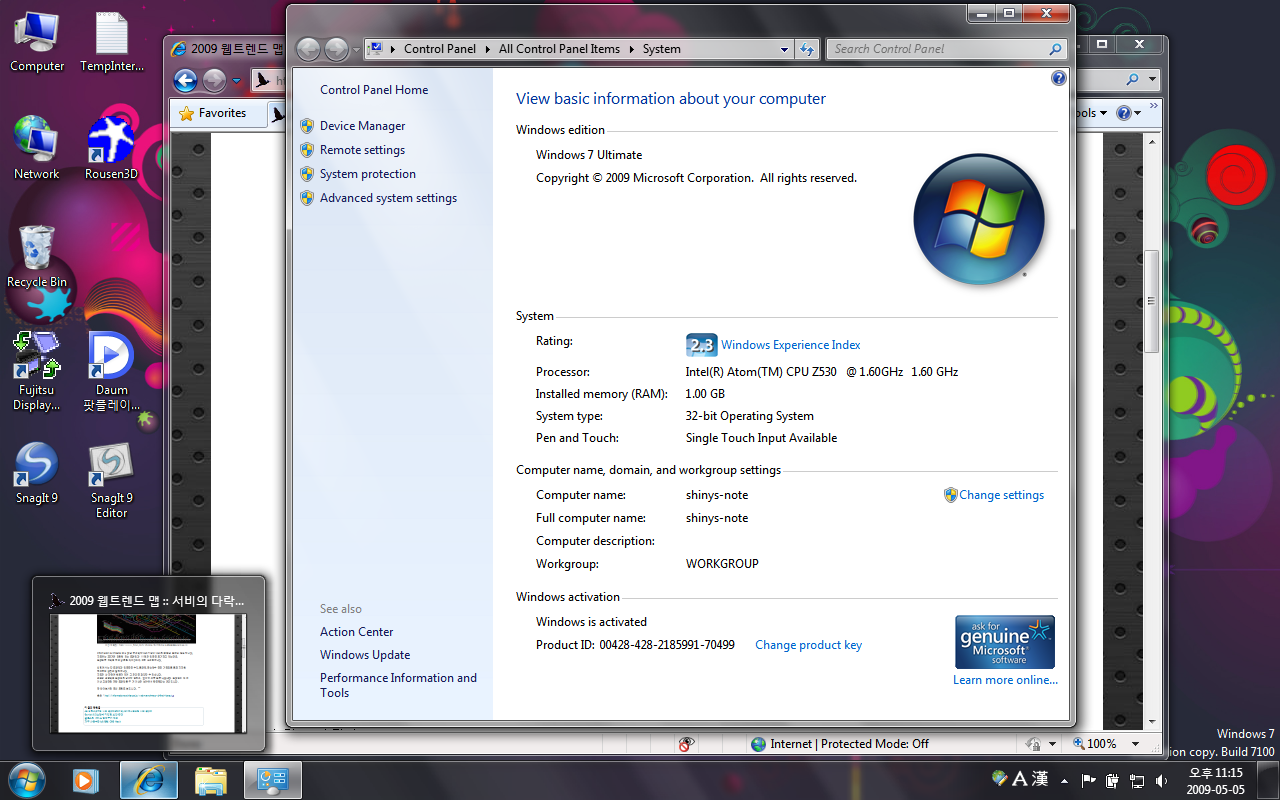
Task: Select System breadcrumb segment
Action: coord(661,49)
